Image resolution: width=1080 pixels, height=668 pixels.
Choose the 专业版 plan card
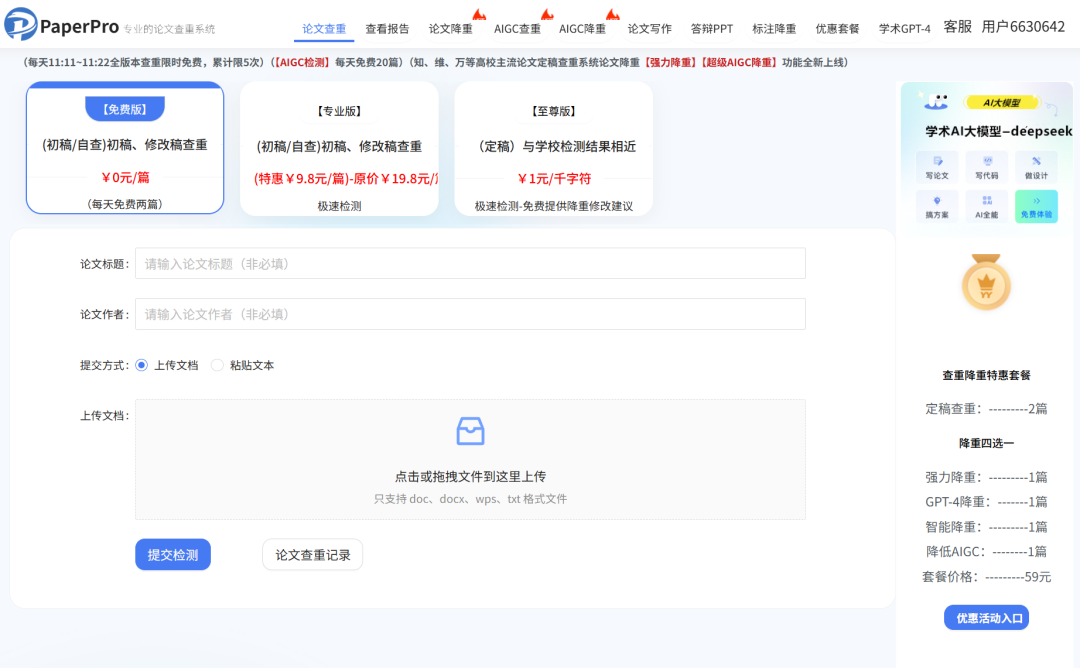point(339,148)
